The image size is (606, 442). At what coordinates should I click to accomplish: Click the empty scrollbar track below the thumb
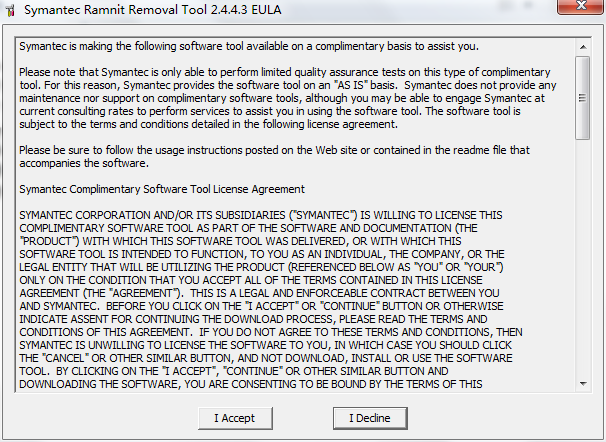583,257
